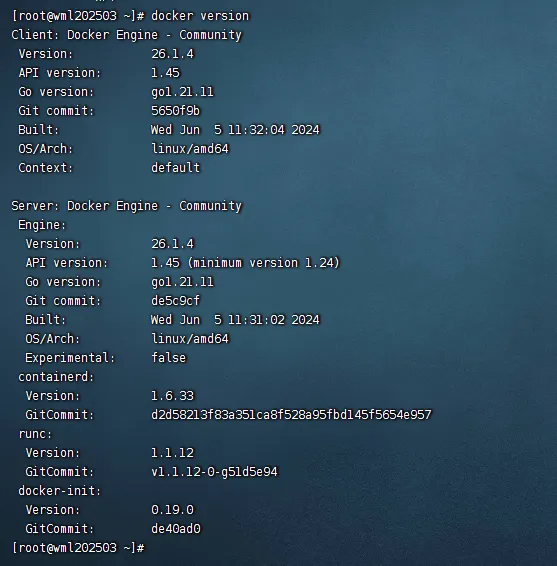Click the Context value 'default'
This screenshot has height=566, width=557.
tap(175, 168)
